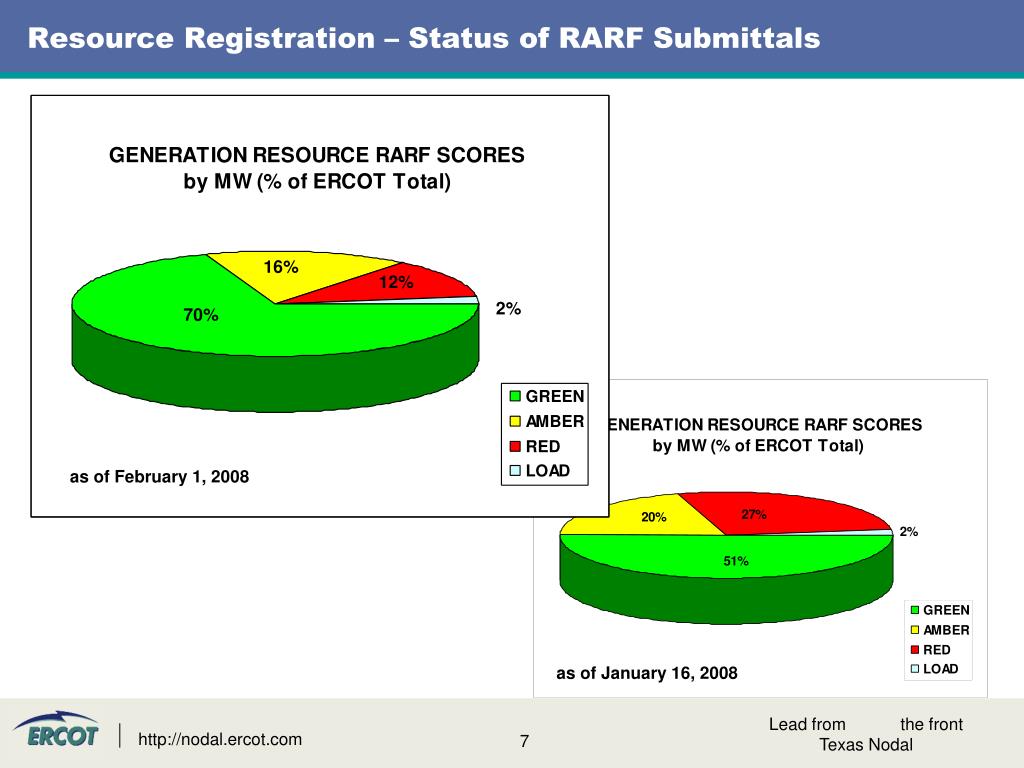This screenshot has width=1024, height=768.
Task: Click the slide title Resource Registration
Action: pos(424,38)
